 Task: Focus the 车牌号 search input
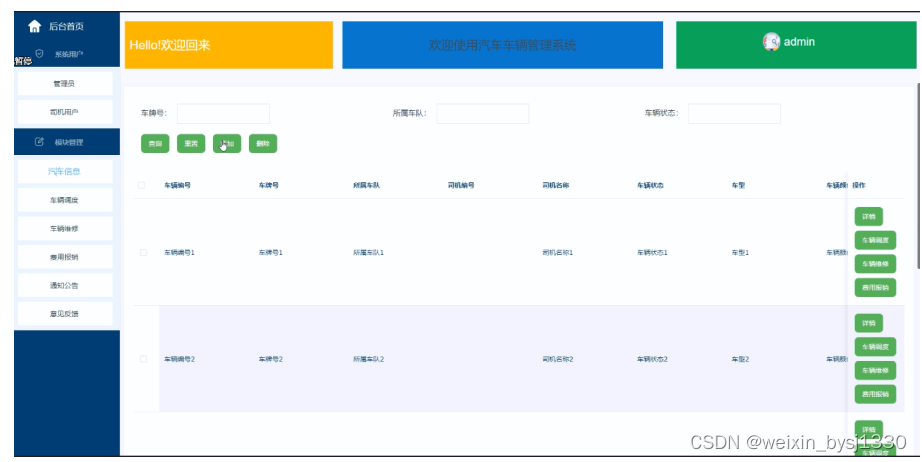point(223,113)
